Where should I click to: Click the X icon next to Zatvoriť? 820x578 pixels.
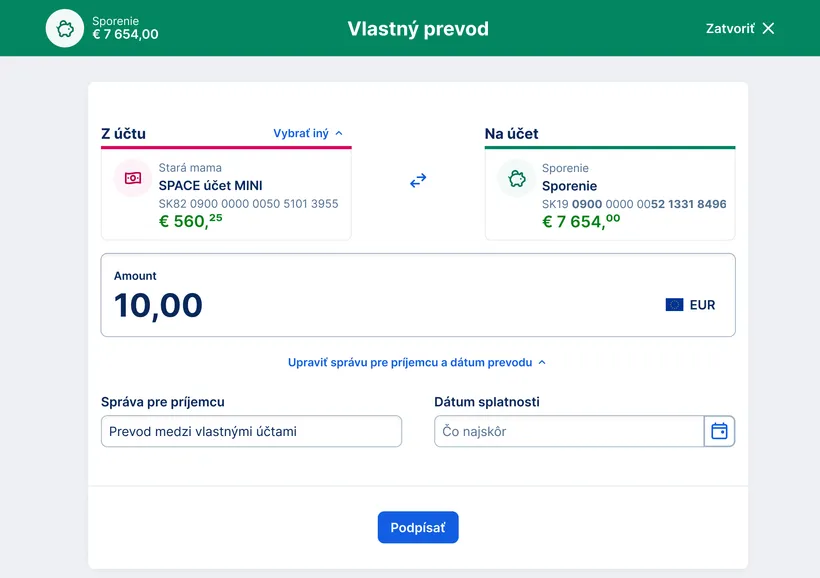767,28
